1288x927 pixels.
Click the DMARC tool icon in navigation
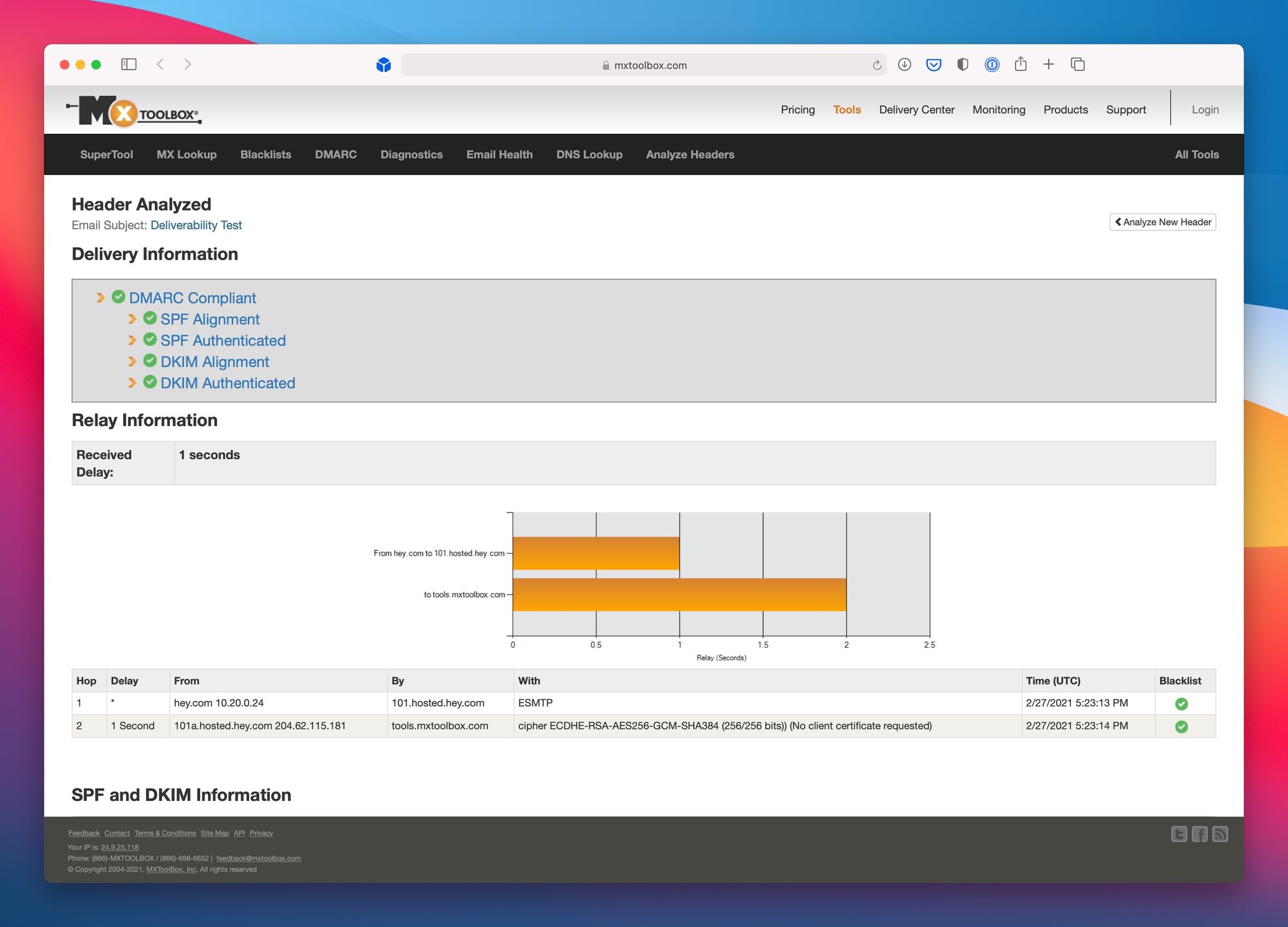pos(336,154)
